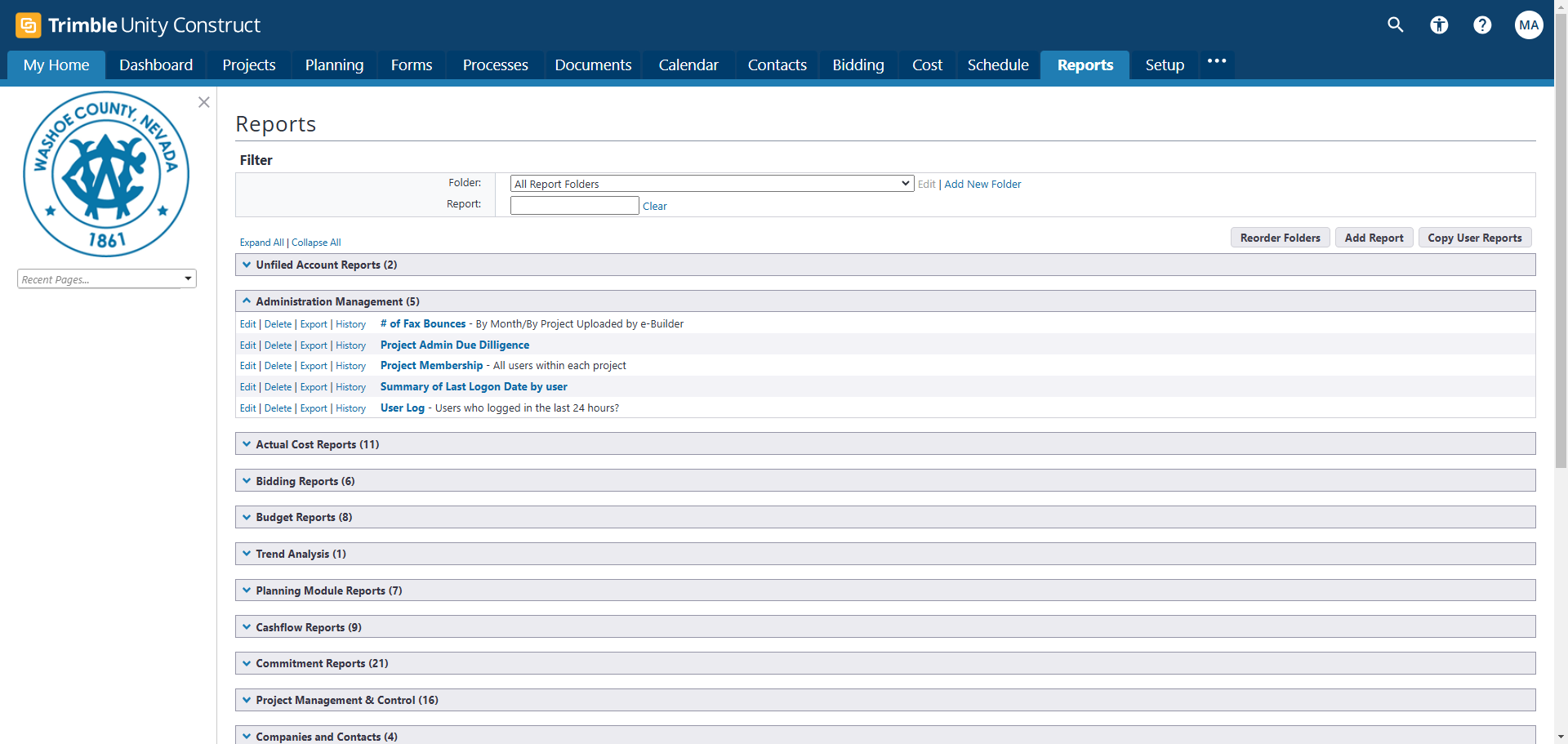Select the Reports tab
The width and height of the screenshot is (1568, 744).
click(1085, 65)
